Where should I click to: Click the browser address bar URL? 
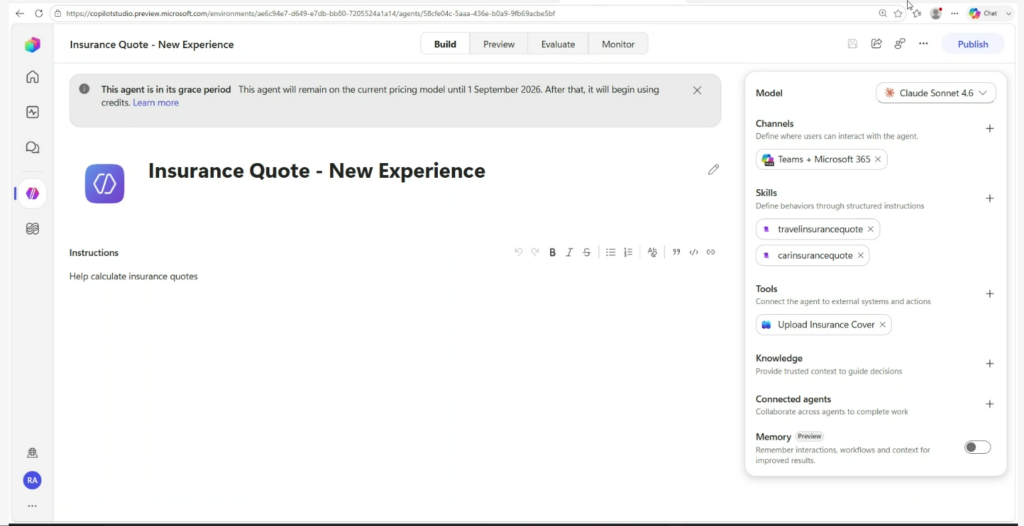click(310, 13)
